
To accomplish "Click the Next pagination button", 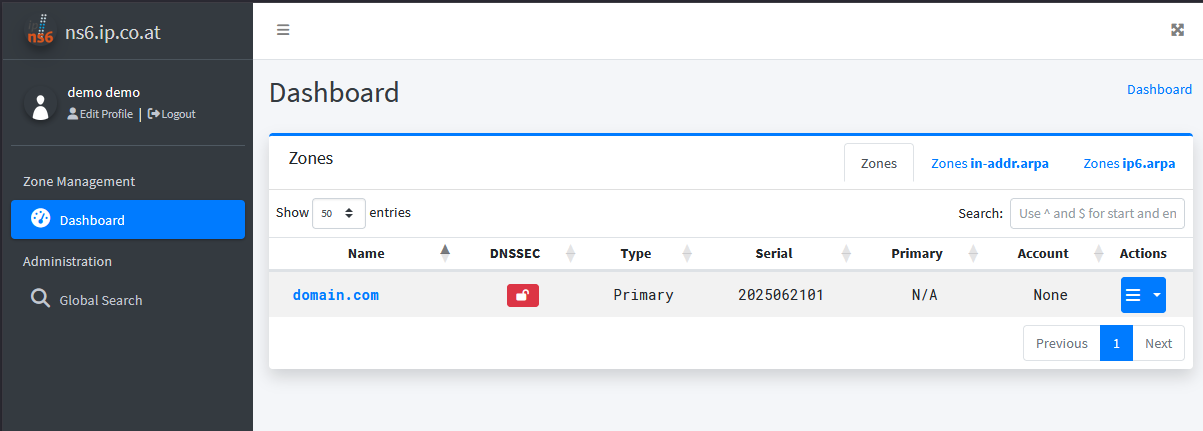I will pyautogui.click(x=1158, y=343).
